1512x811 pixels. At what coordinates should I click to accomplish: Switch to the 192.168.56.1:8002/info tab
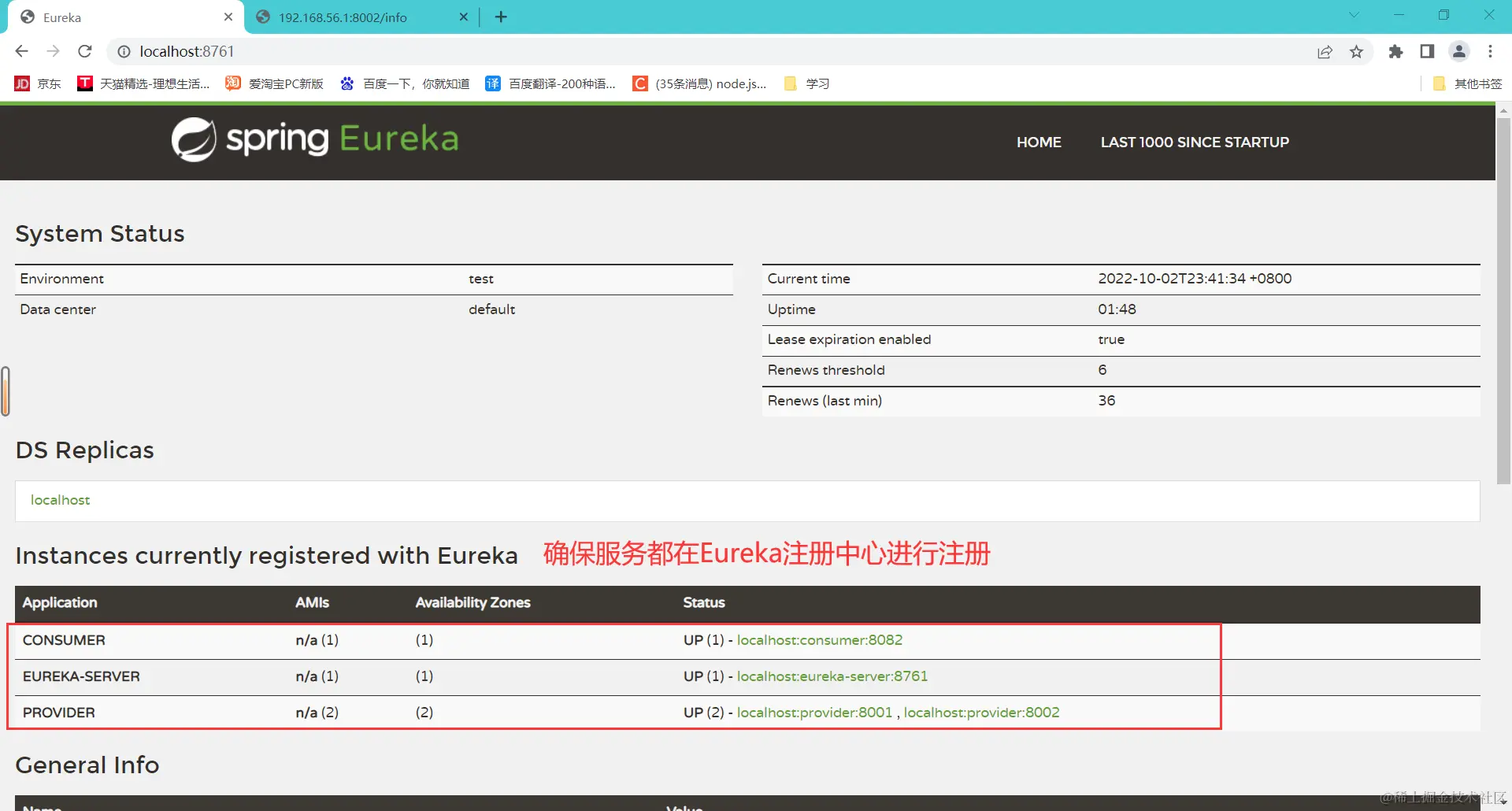coord(361,17)
